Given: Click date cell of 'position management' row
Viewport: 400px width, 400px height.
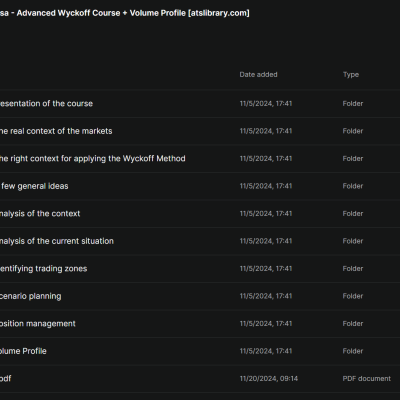Looking at the screenshot, I should 266,323.
